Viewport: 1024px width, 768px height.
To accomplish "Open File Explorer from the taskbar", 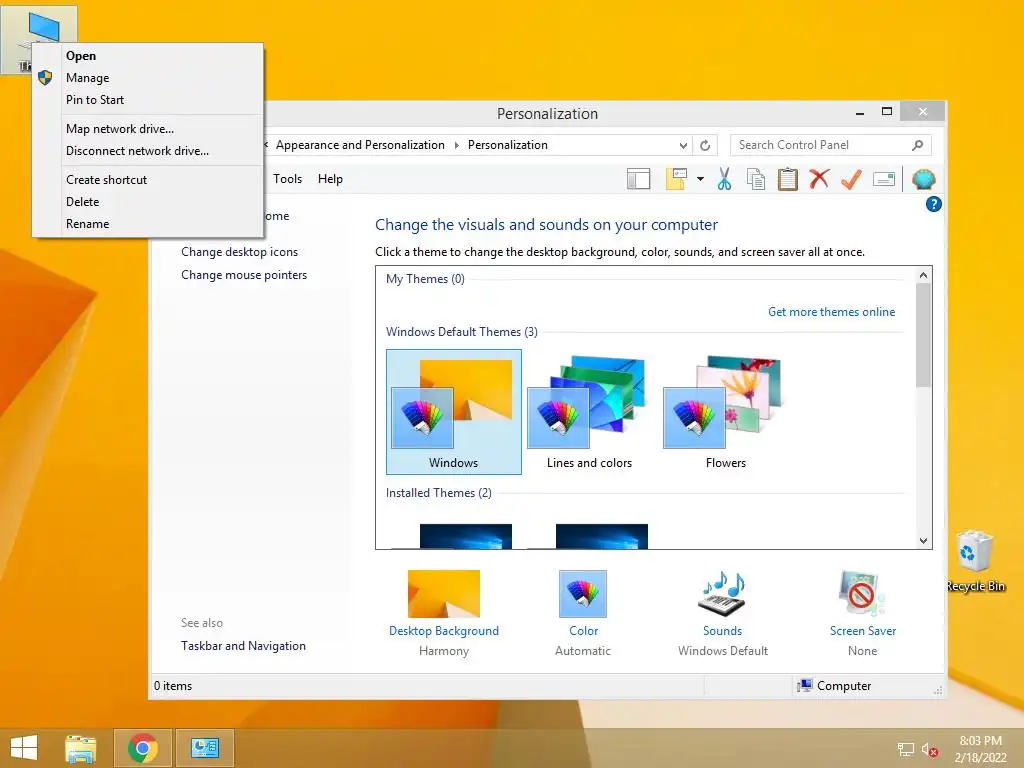I will pyautogui.click(x=81, y=748).
